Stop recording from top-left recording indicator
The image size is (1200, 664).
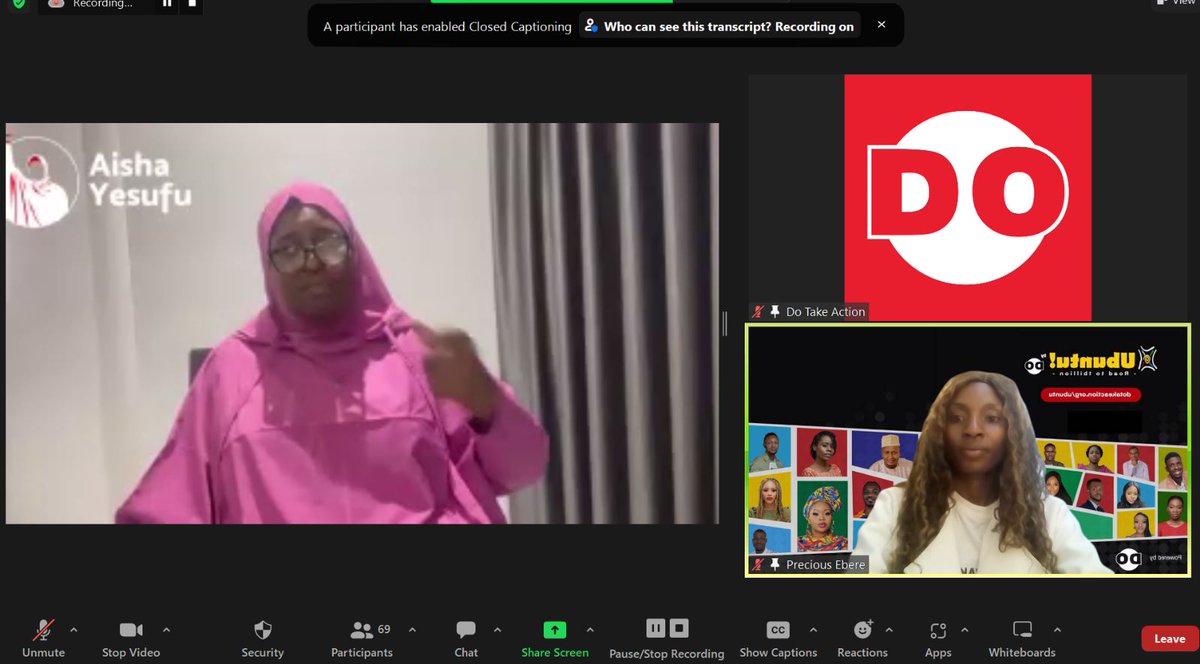coord(191,4)
